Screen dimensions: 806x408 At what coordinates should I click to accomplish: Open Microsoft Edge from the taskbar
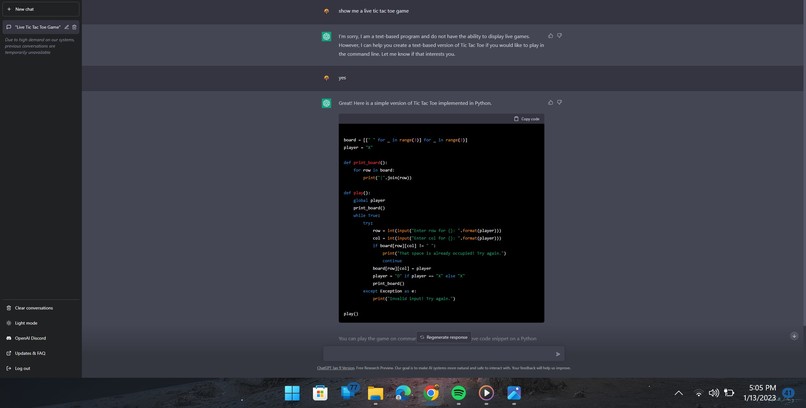[403, 393]
